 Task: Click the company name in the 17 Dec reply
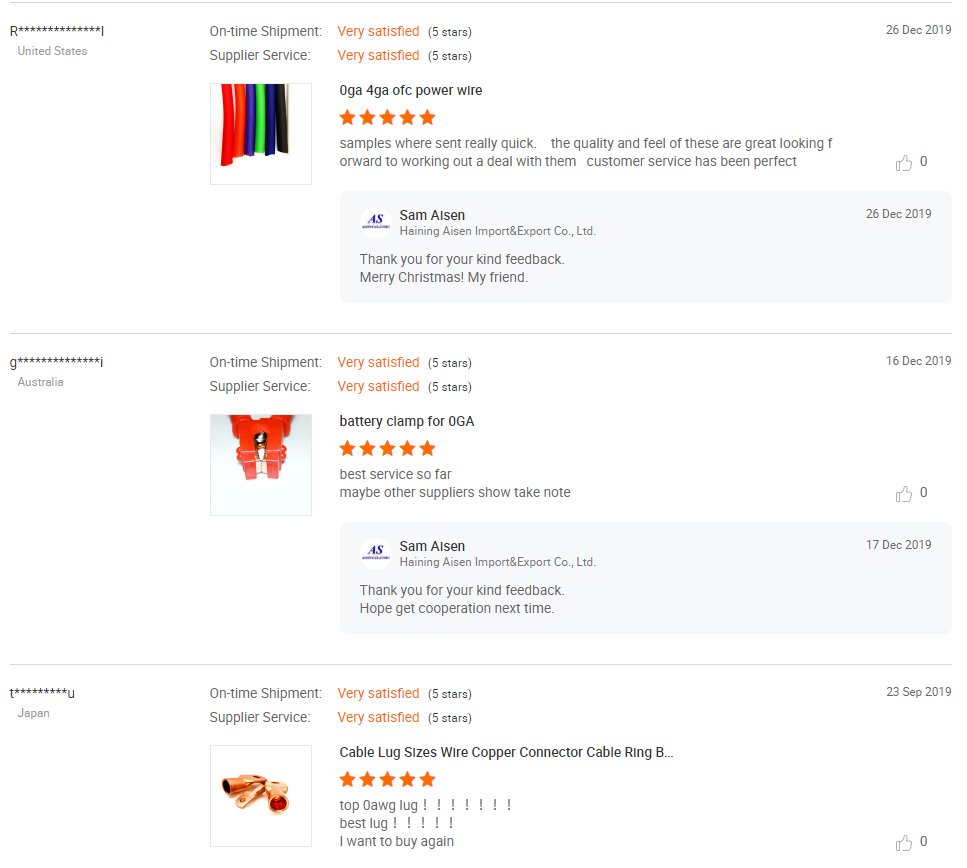497,562
